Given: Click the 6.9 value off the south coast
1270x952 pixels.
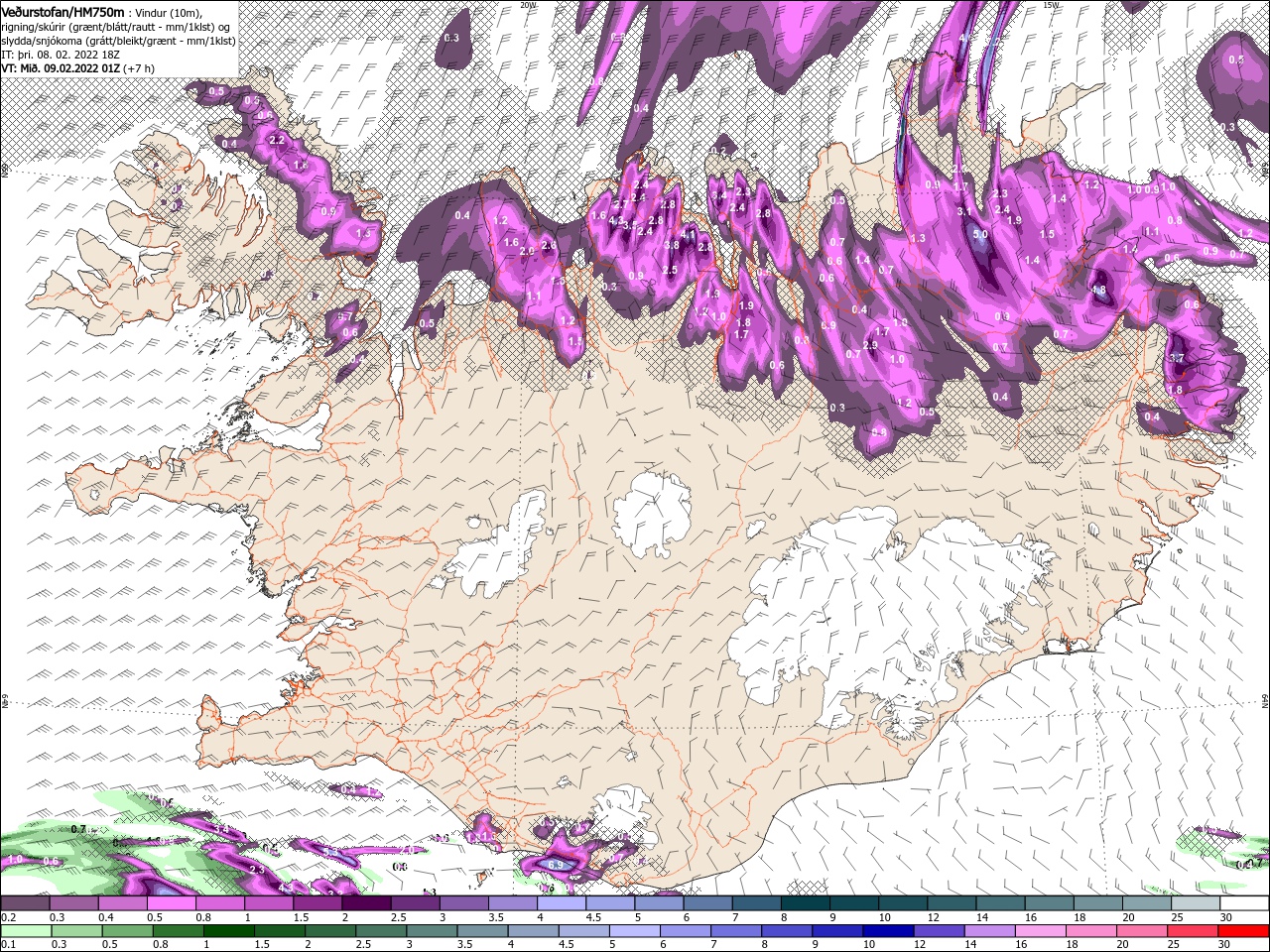Looking at the screenshot, I should (x=556, y=866).
